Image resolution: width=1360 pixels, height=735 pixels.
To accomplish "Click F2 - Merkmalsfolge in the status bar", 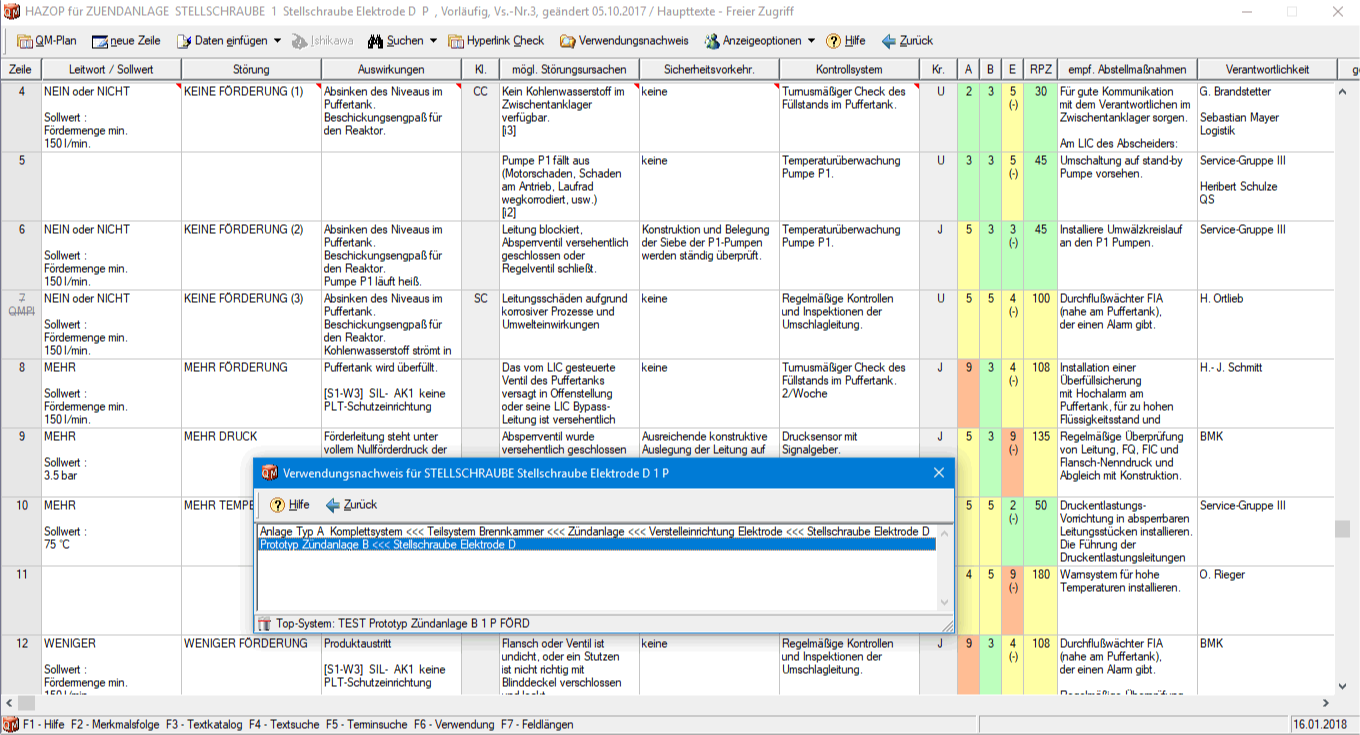I will 115,724.
